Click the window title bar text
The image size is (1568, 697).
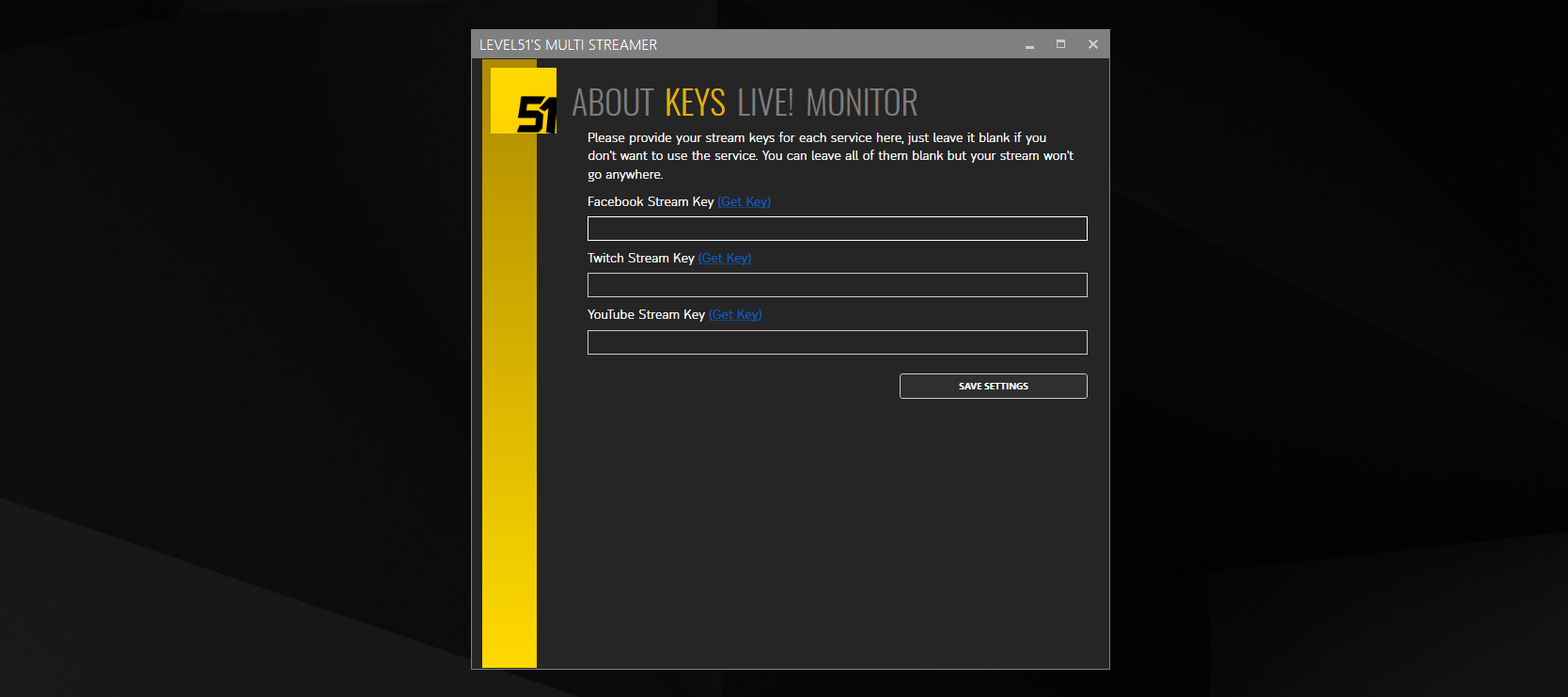568,45
